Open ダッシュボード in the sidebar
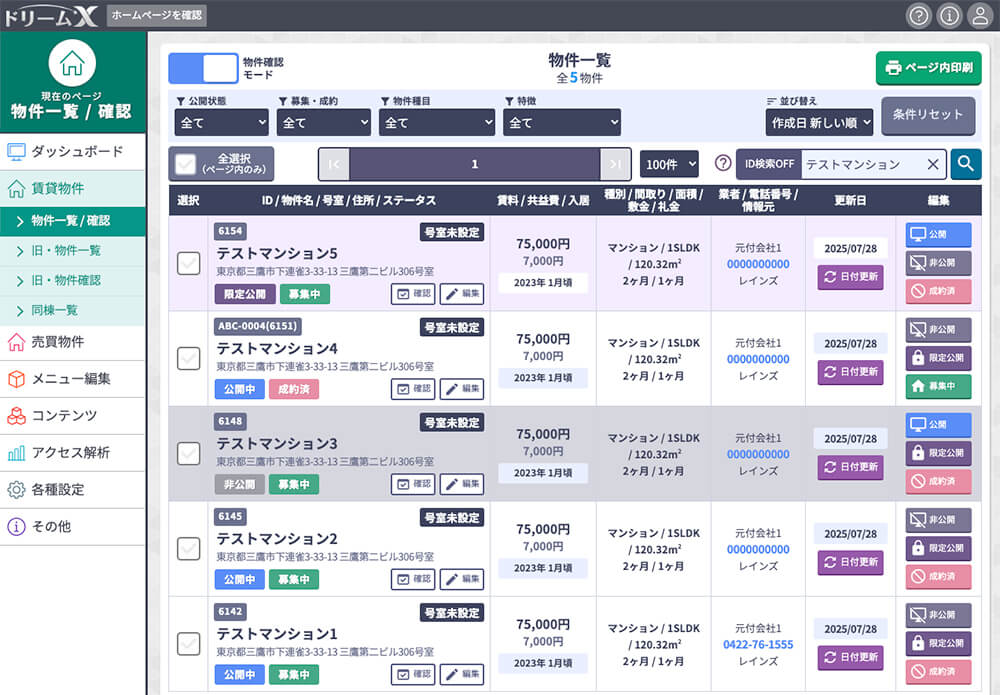This screenshot has width=1000, height=695. click(76, 152)
